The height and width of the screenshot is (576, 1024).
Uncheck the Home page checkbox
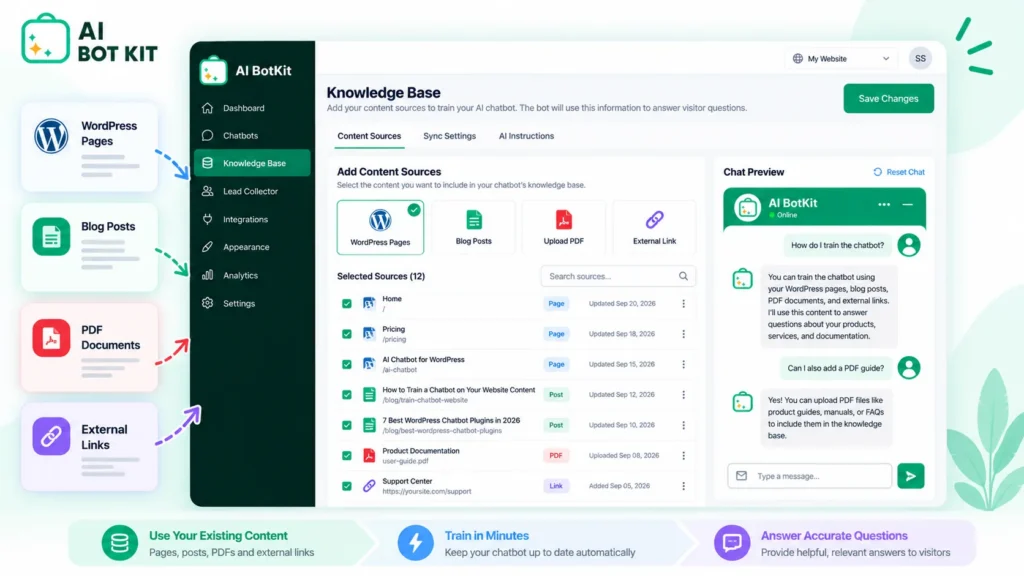coord(347,304)
